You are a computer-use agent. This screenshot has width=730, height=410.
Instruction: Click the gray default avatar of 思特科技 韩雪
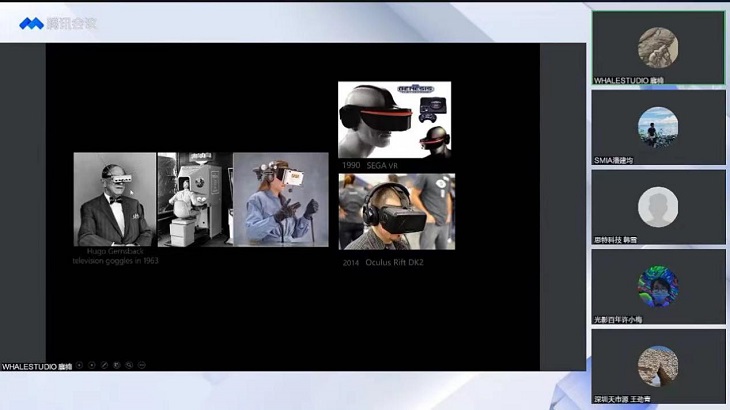pos(657,206)
